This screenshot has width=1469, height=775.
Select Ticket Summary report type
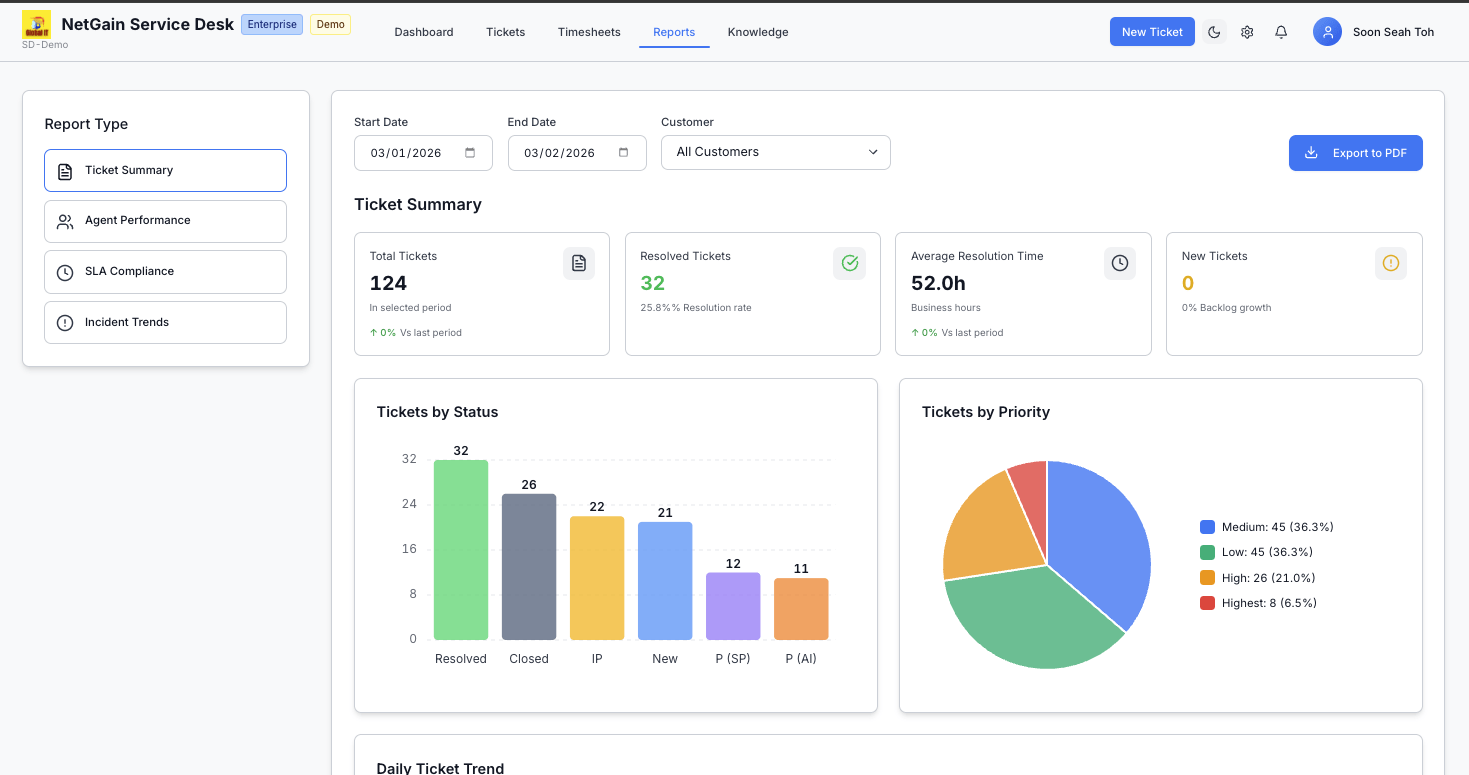coord(165,170)
